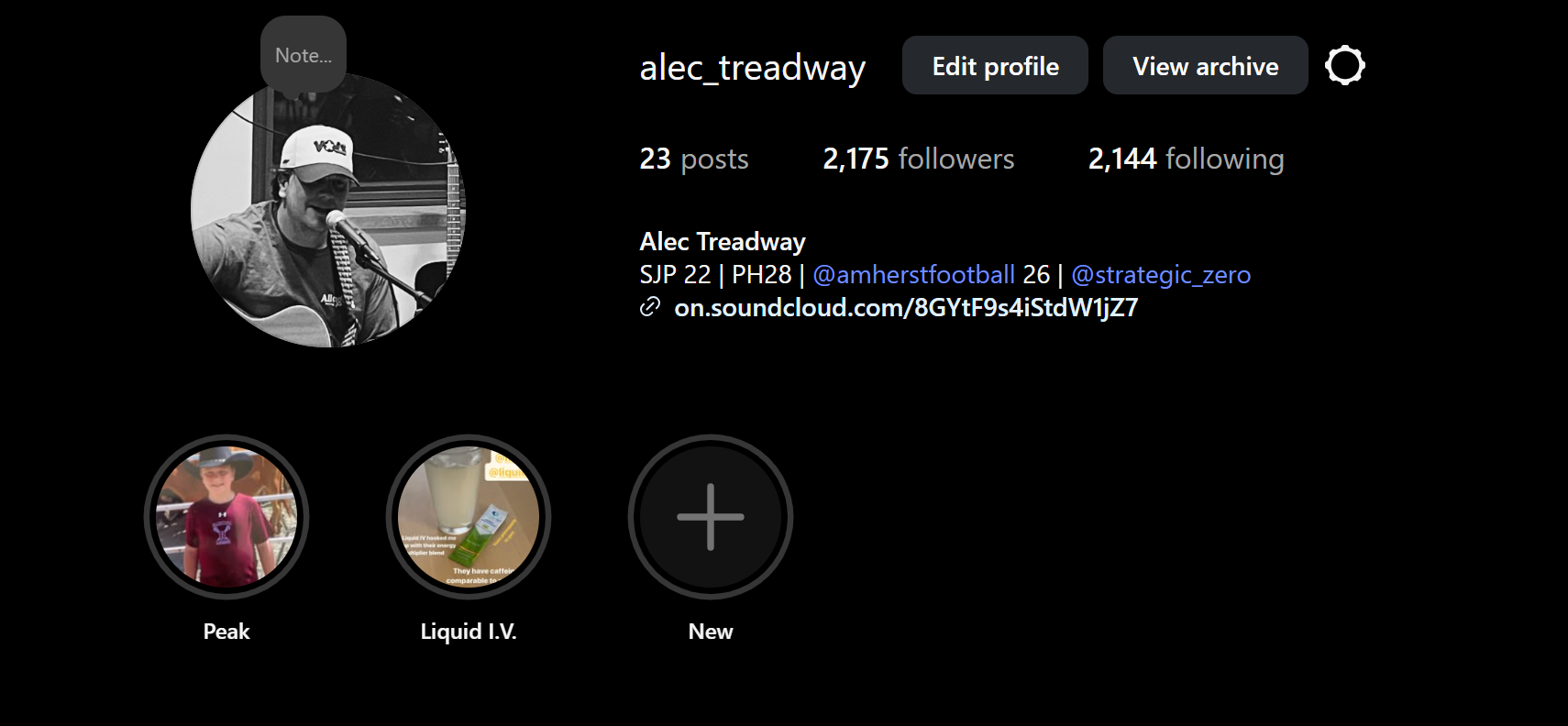Screen dimensions: 1568x726
Task: Open the settings gear icon
Action: [1345, 66]
